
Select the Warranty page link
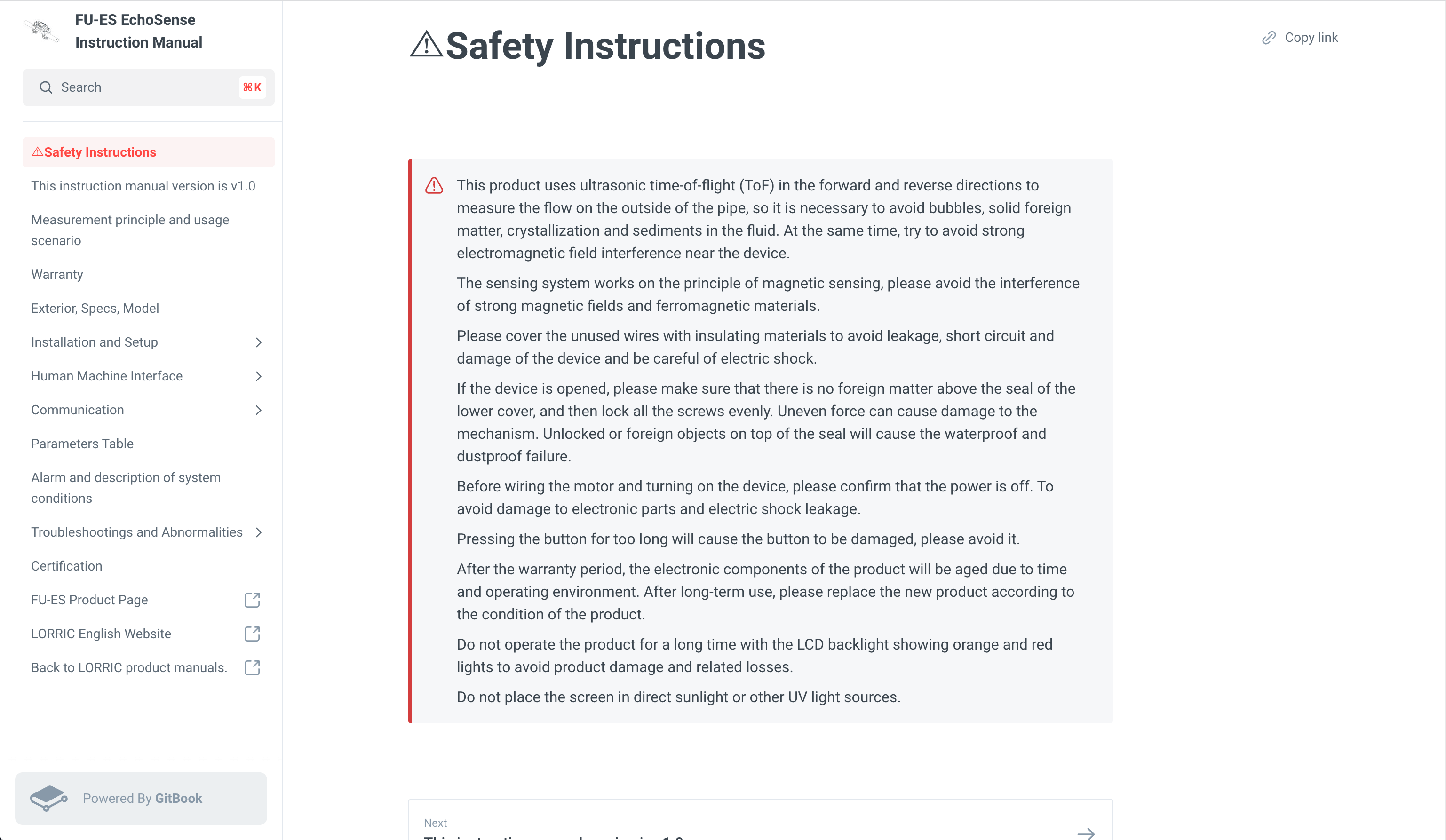click(58, 274)
